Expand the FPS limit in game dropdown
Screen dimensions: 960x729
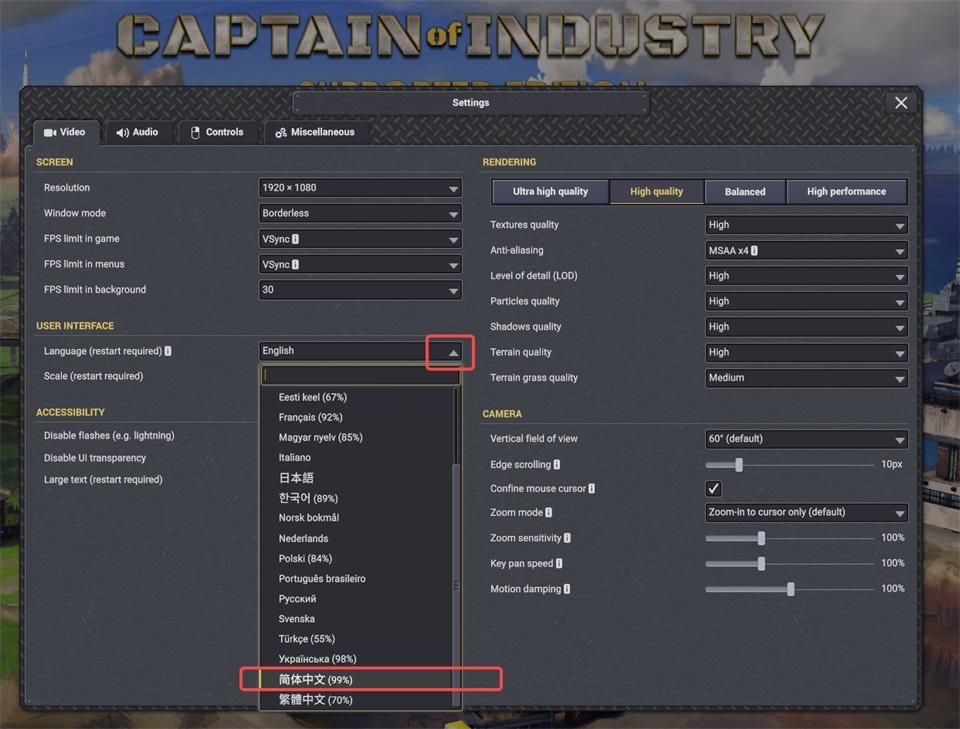tap(360, 239)
